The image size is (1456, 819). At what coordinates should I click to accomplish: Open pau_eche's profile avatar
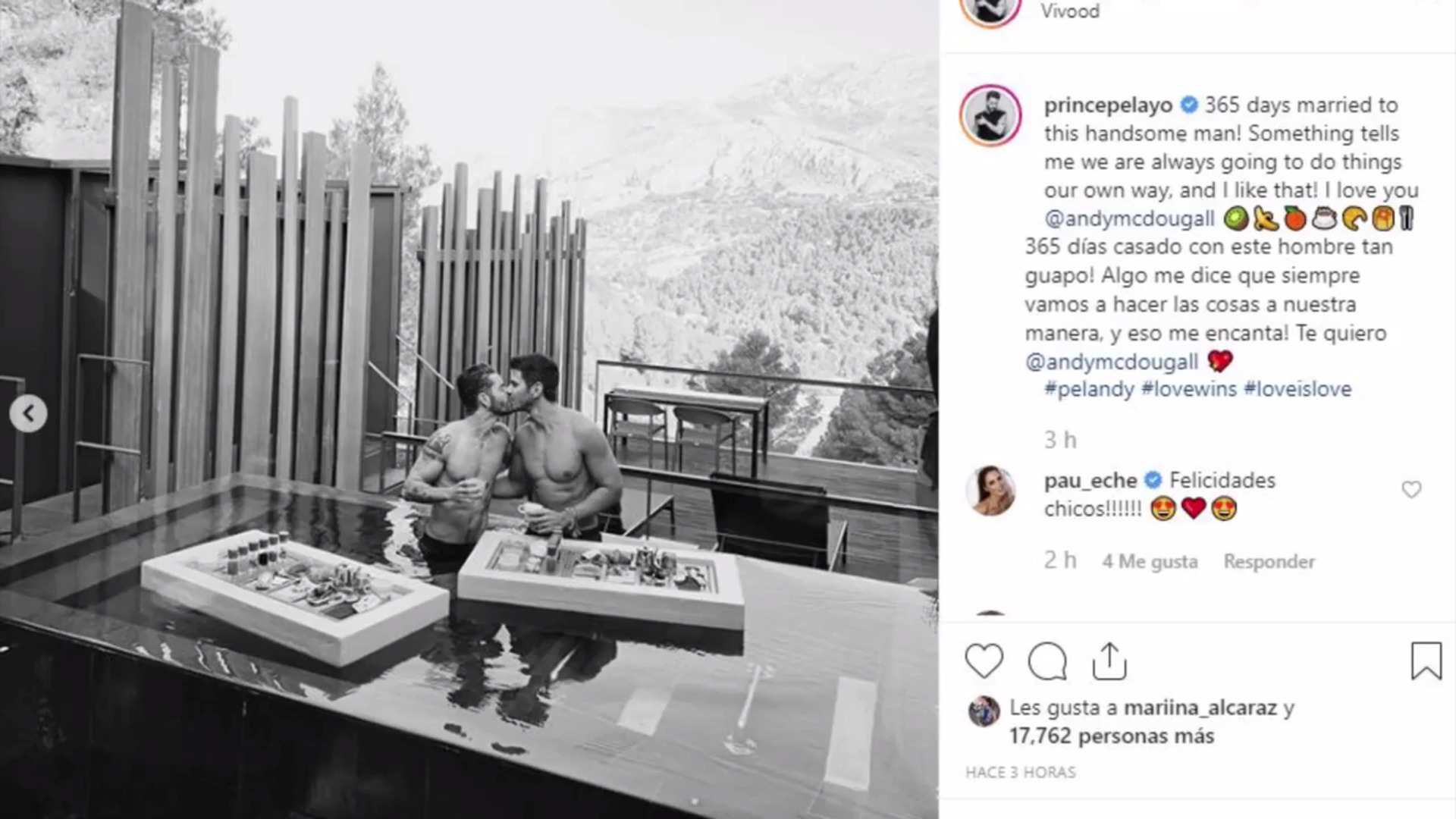[x=990, y=490]
